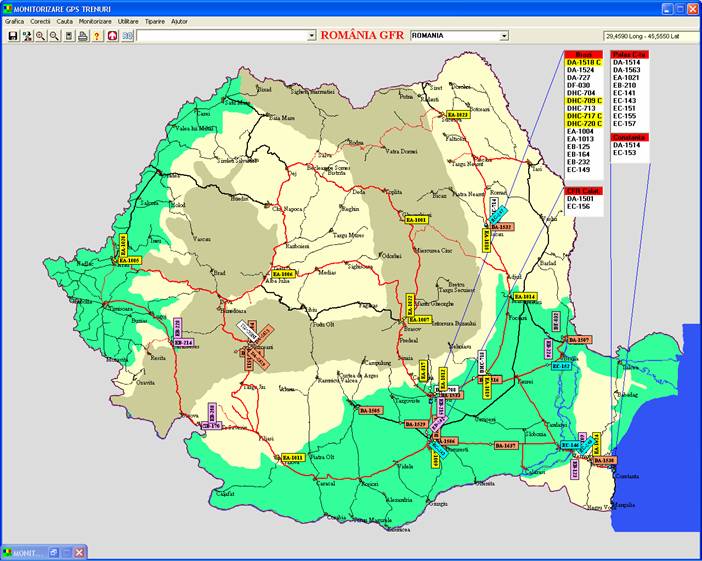The width and height of the screenshot is (702, 561).
Task: Open the Tiparire menu
Action: click(x=155, y=21)
